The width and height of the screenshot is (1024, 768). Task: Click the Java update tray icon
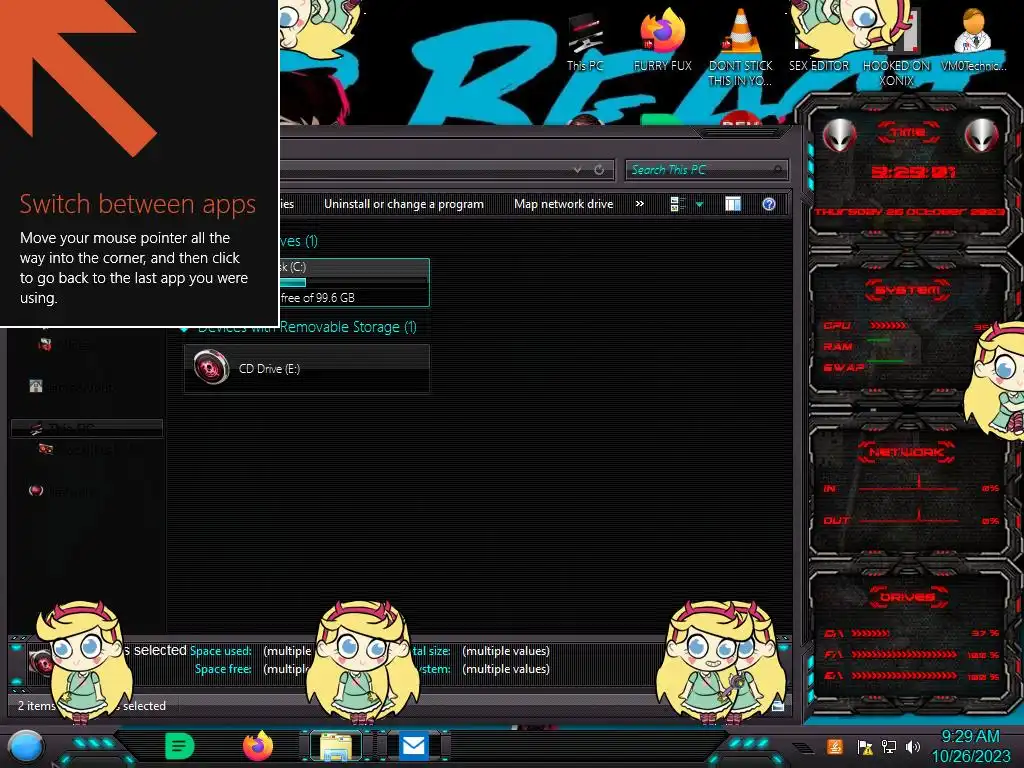pos(834,746)
